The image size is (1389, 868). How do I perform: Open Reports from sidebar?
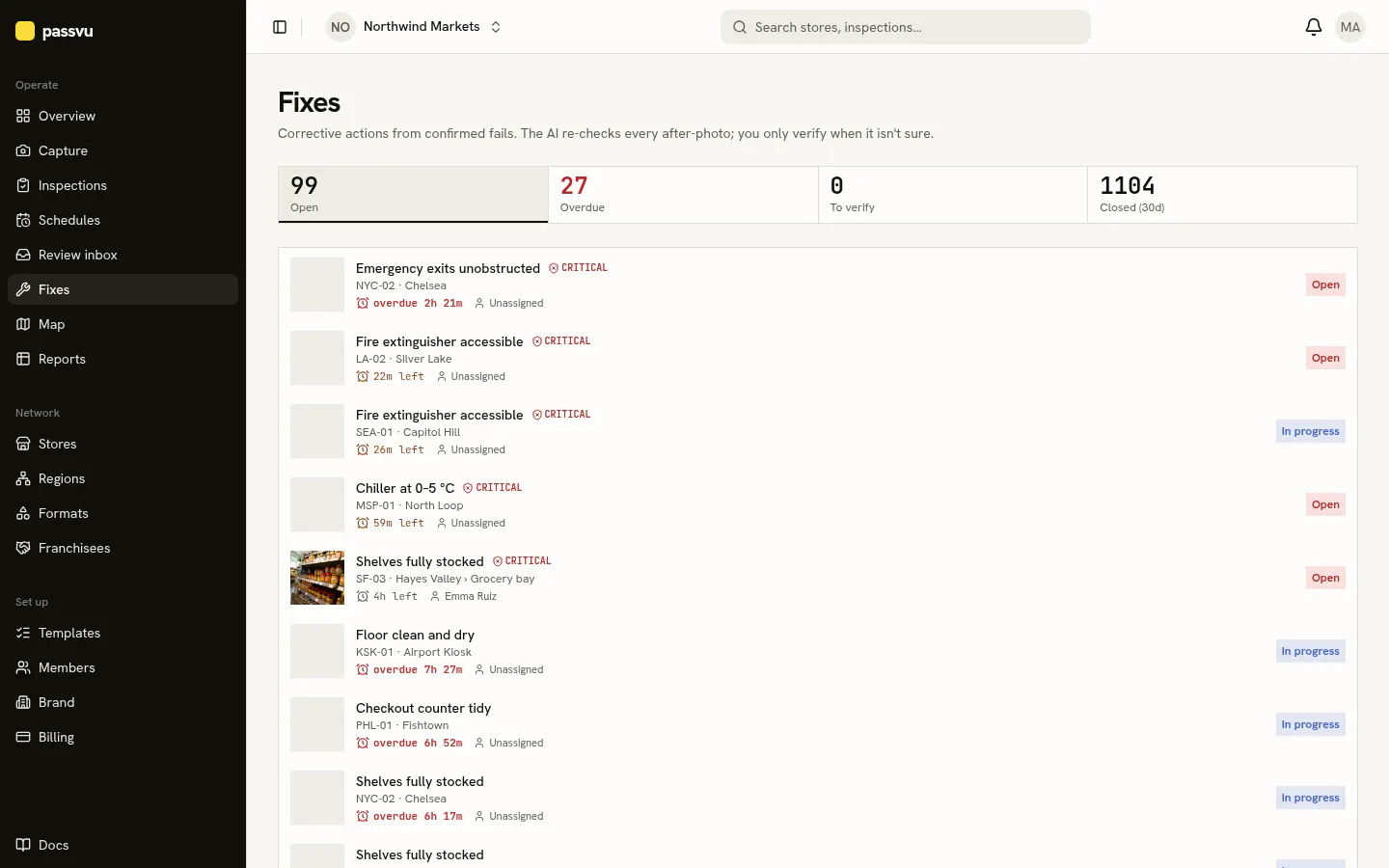click(123, 359)
